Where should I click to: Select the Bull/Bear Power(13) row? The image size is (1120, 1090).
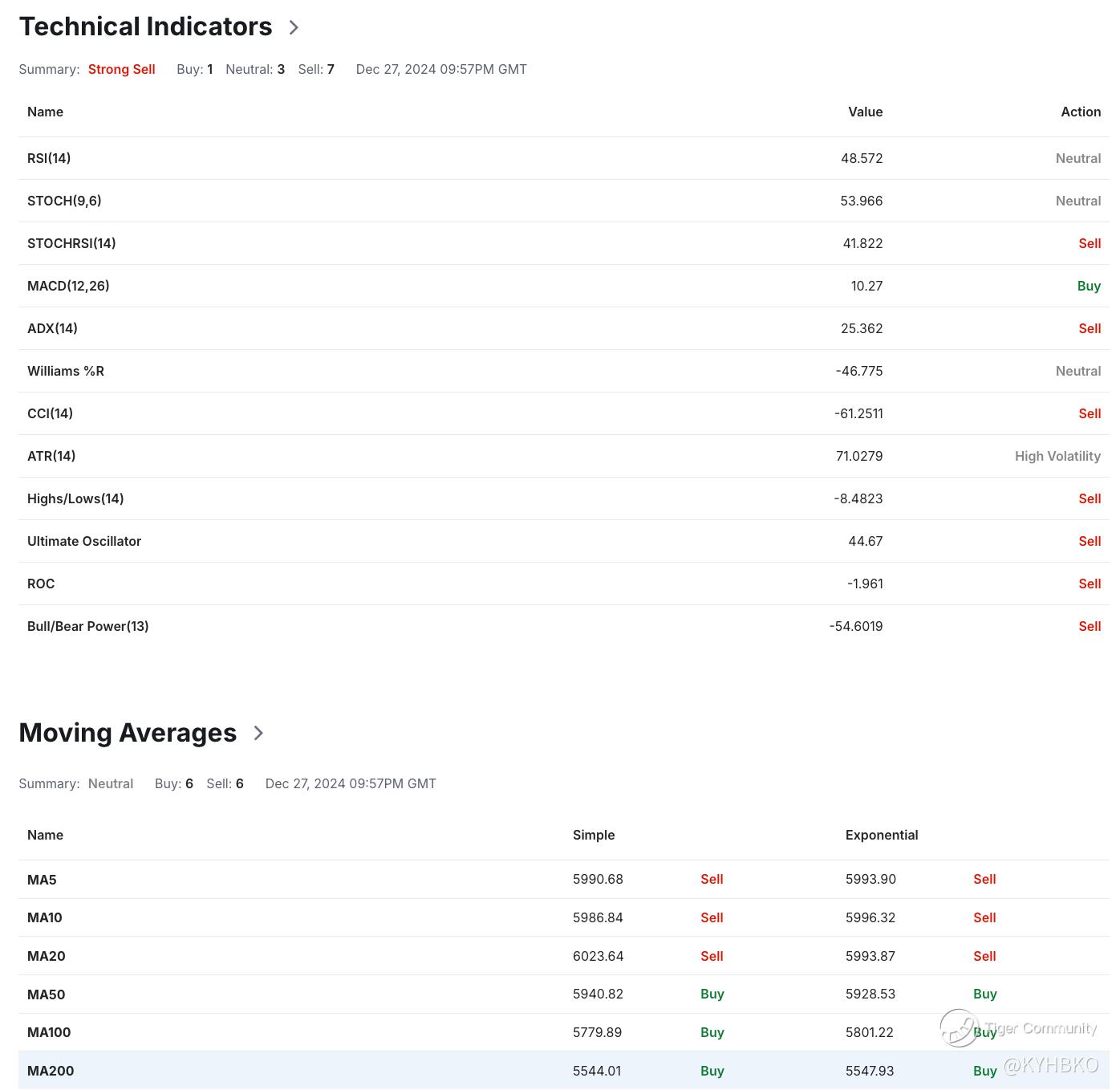coord(563,626)
